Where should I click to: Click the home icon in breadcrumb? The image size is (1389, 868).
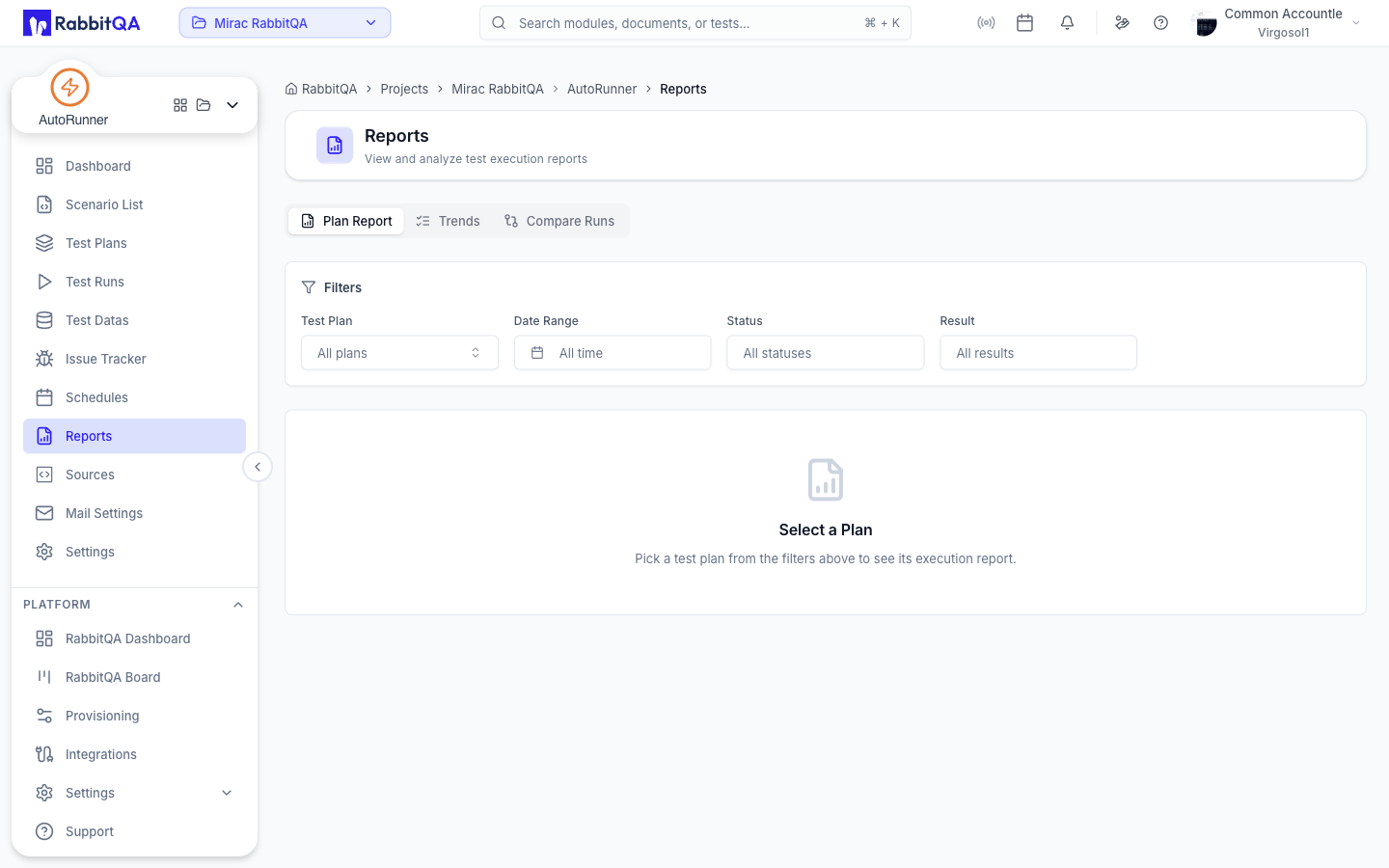291,89
